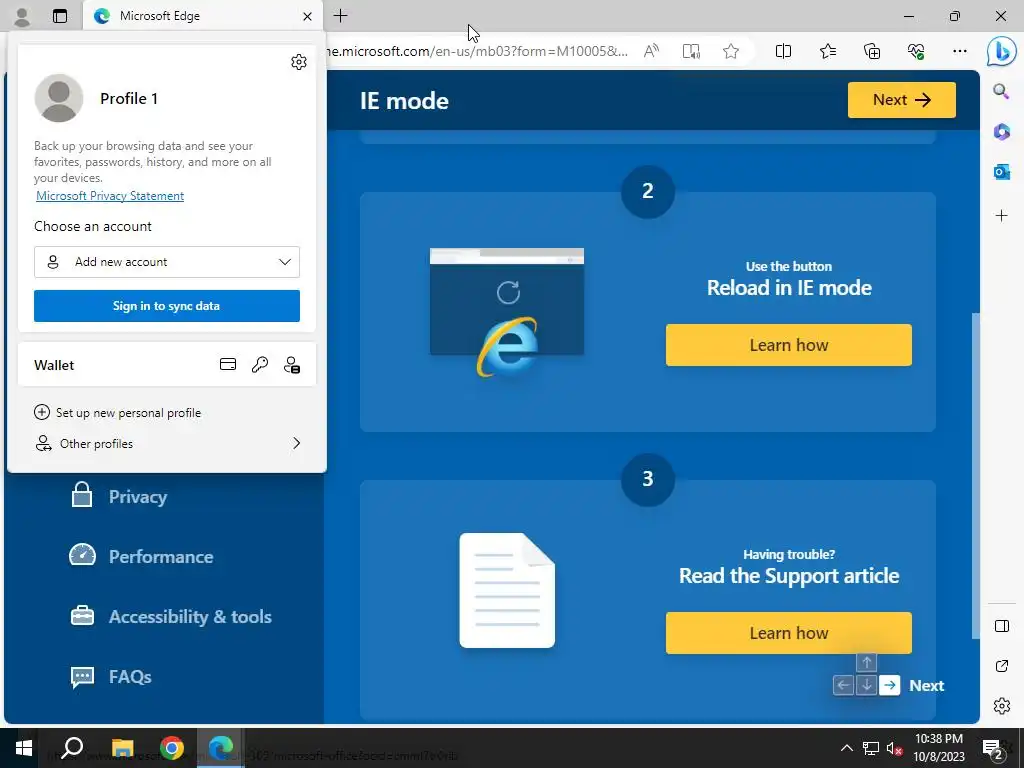Click Sign in to sync data
The width and height of the screenshot is (1024, 768).
167,306
